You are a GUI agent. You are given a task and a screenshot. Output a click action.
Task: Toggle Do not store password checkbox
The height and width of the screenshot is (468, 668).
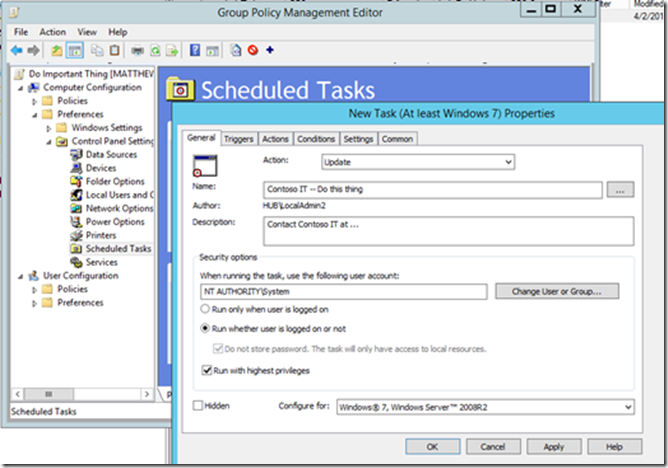(218, 349)
